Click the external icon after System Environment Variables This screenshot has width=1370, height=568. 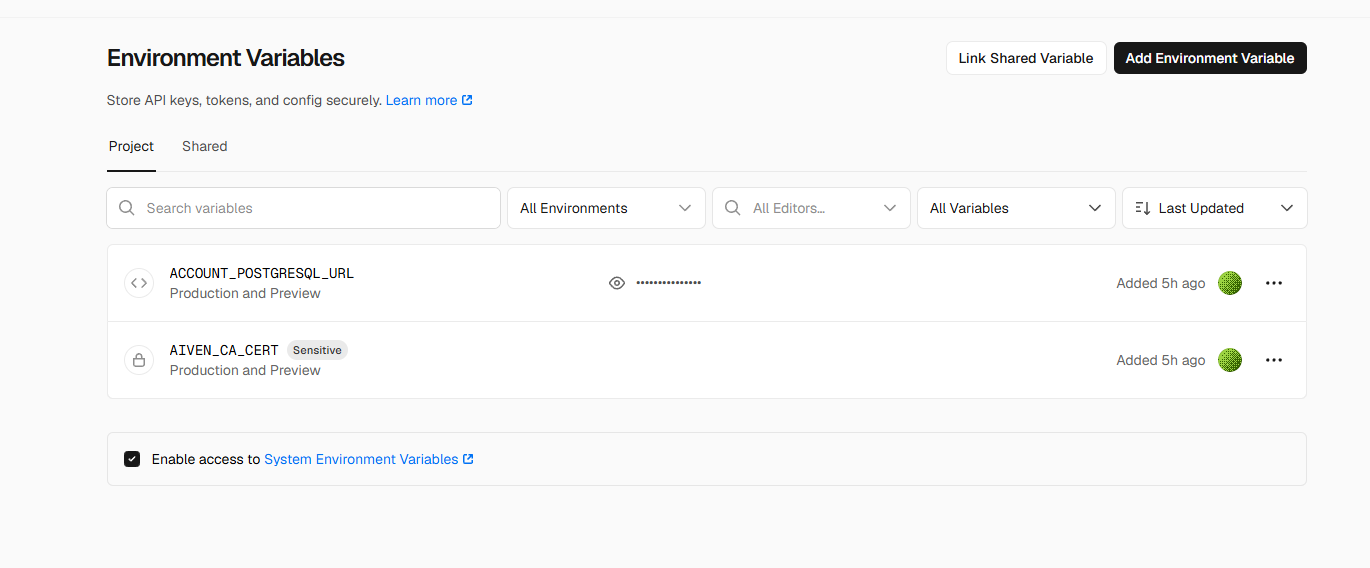pos(468,459)
